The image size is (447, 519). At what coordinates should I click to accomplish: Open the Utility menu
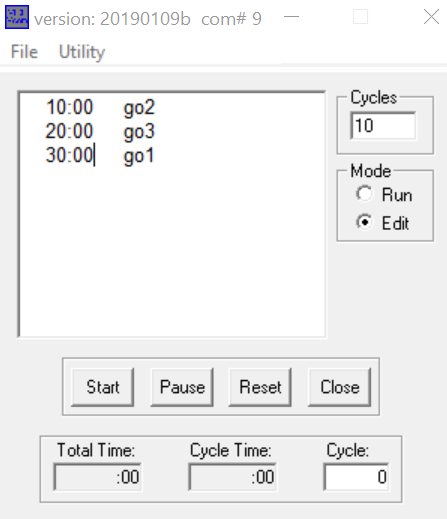pyautogui.click(x=82, y=52)
